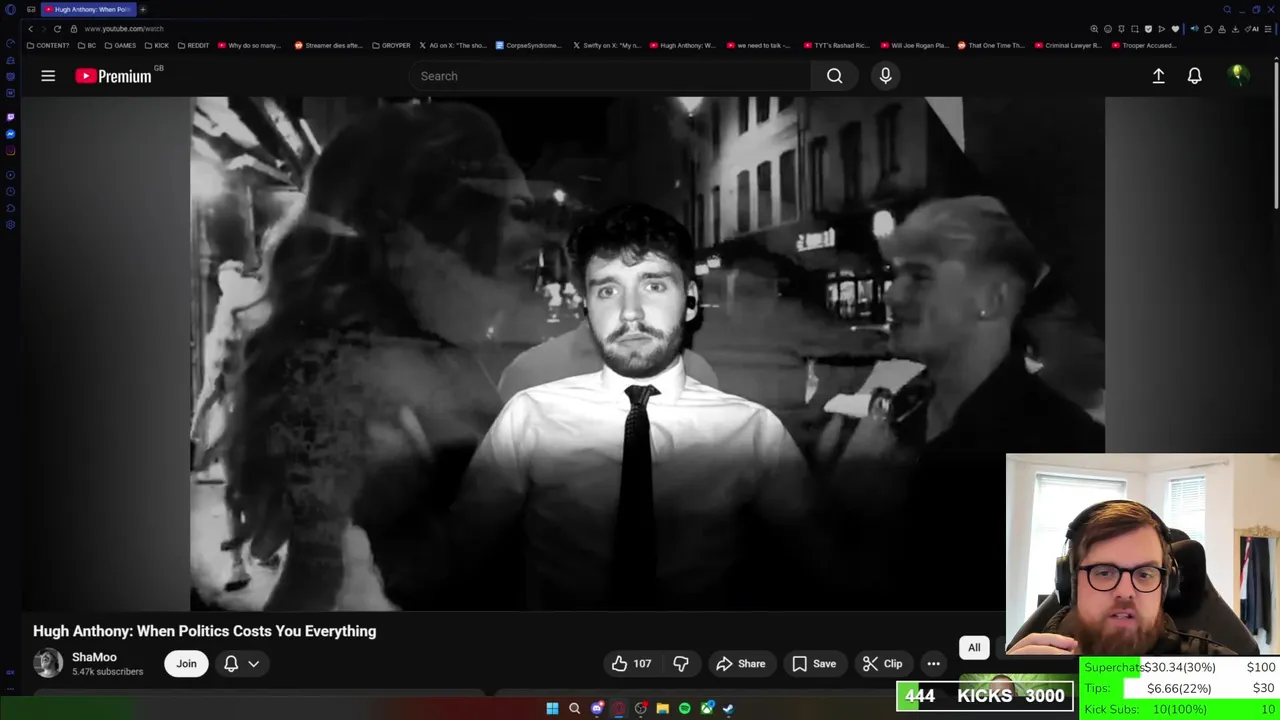Focus the YouTube search field
The height and width of the screenshot is (720, 1280).
pos(610,76)
